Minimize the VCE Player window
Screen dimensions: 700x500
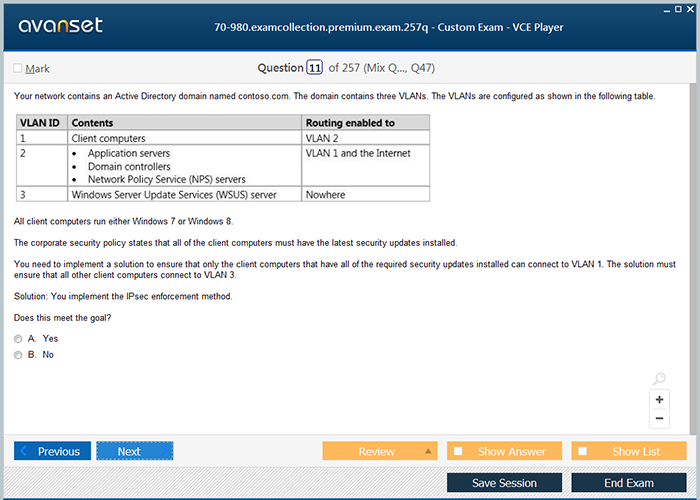[667, 10]
